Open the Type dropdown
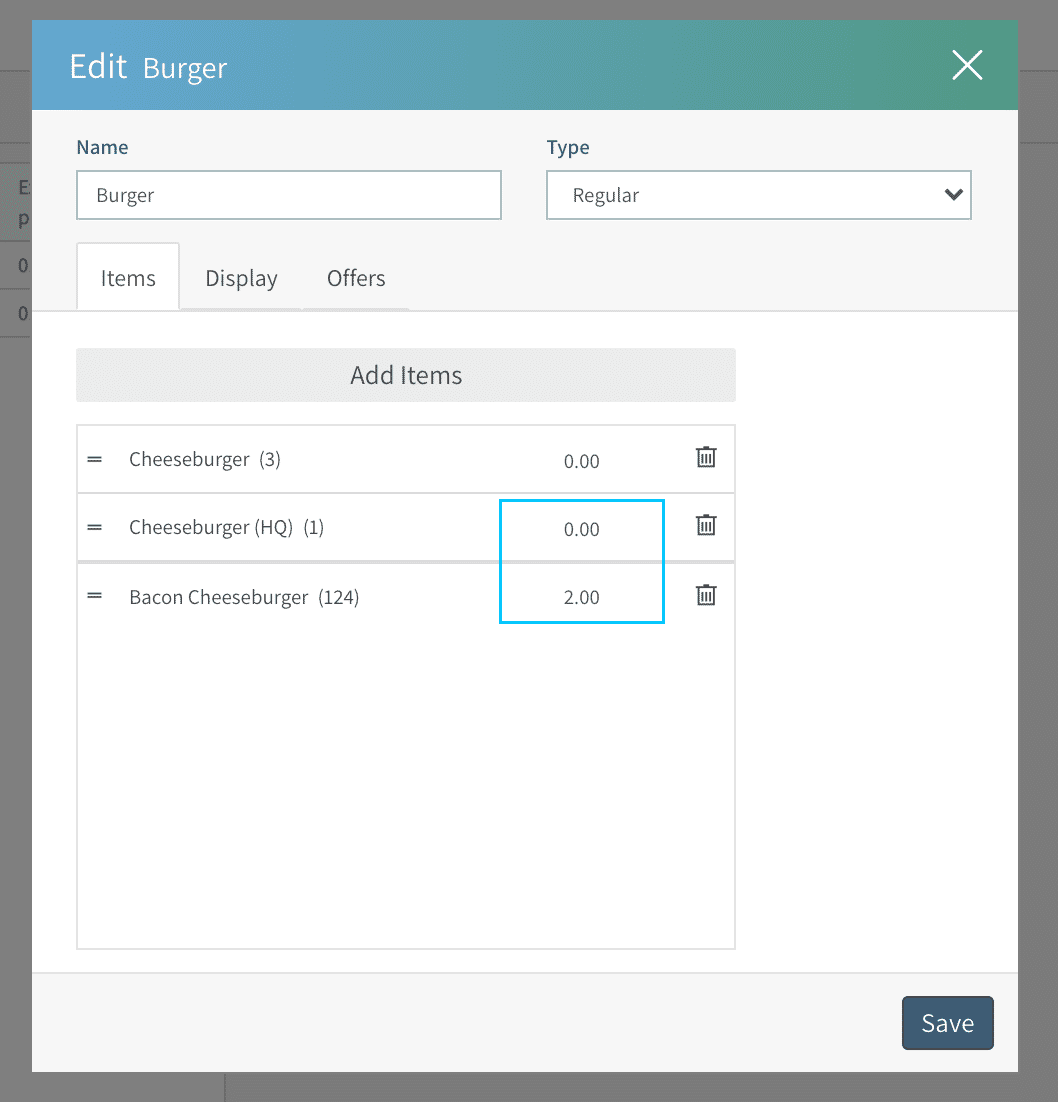Screen dimensions: 1058x1102 click(x=758, y=195)
